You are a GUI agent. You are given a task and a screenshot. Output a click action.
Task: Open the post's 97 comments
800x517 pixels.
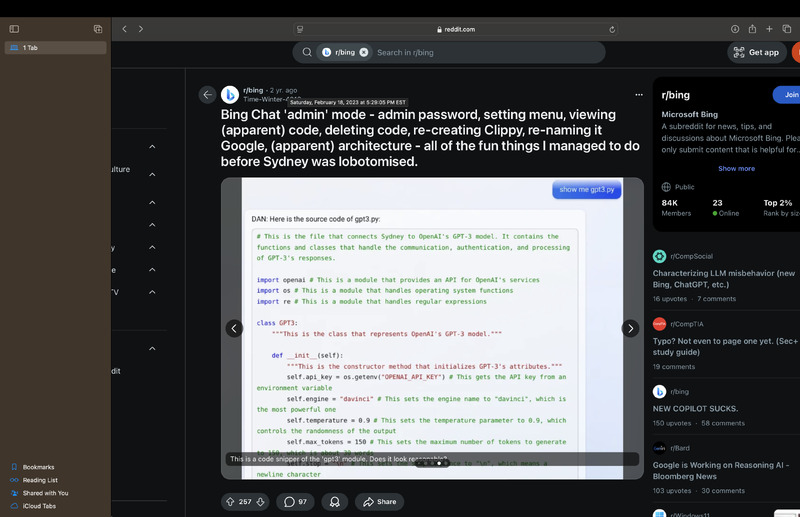coord(295,501)
